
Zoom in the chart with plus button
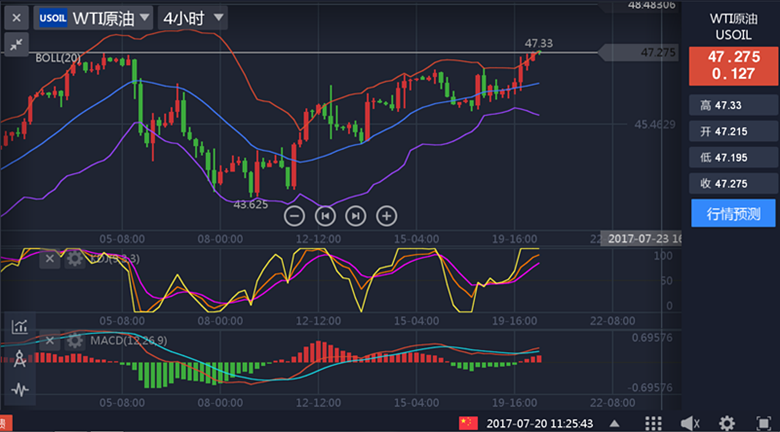point(386,215)
